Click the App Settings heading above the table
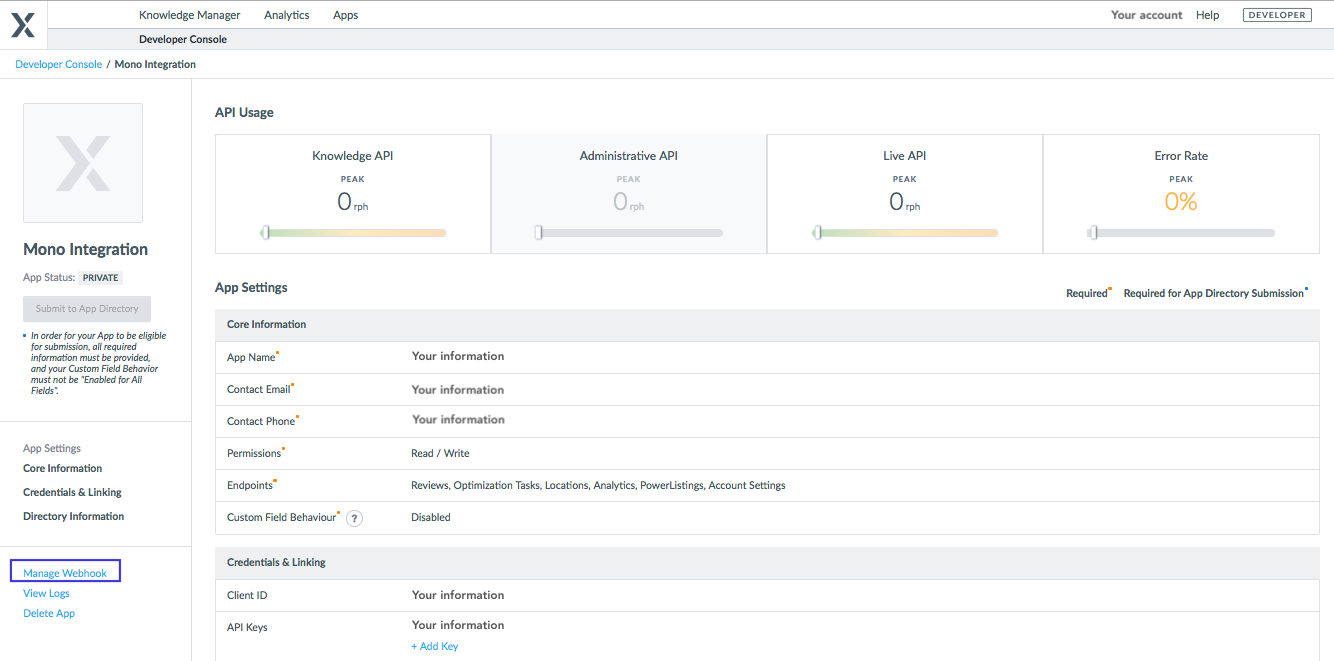The image size is (1334, 661). pos(251,288)
